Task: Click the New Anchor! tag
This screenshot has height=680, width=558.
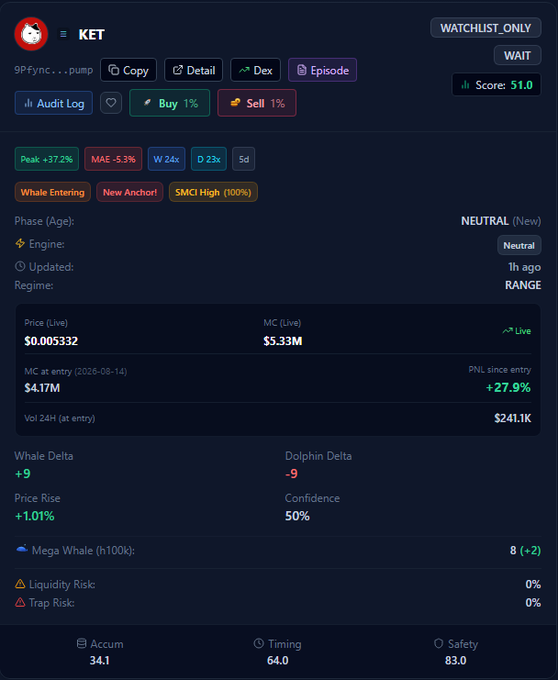Action: pos(130,192)
